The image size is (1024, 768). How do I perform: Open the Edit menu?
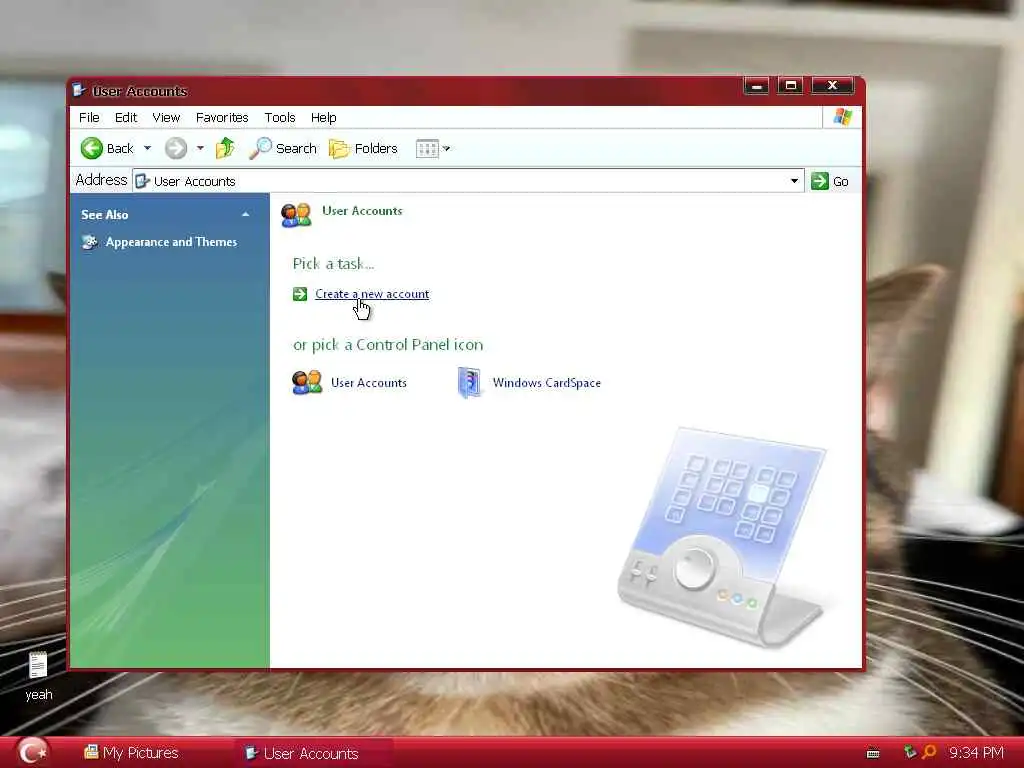coord(125,118)
